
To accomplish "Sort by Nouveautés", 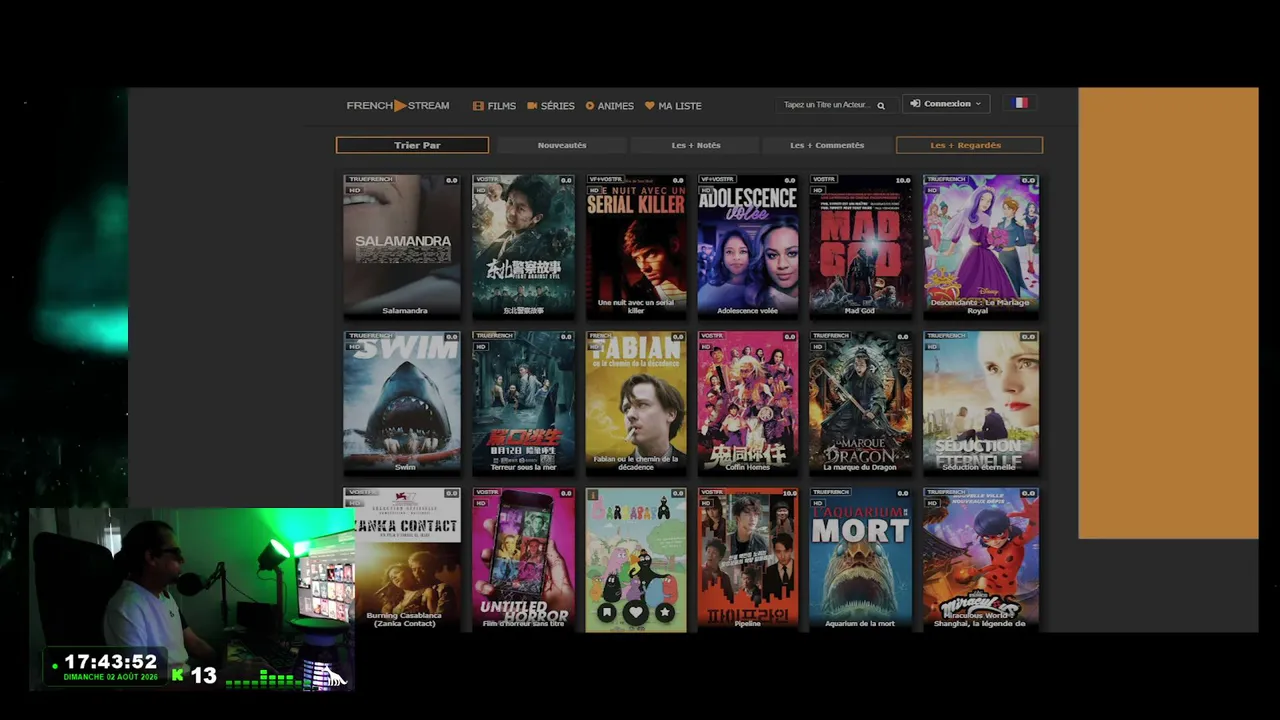I will (562, 145).
